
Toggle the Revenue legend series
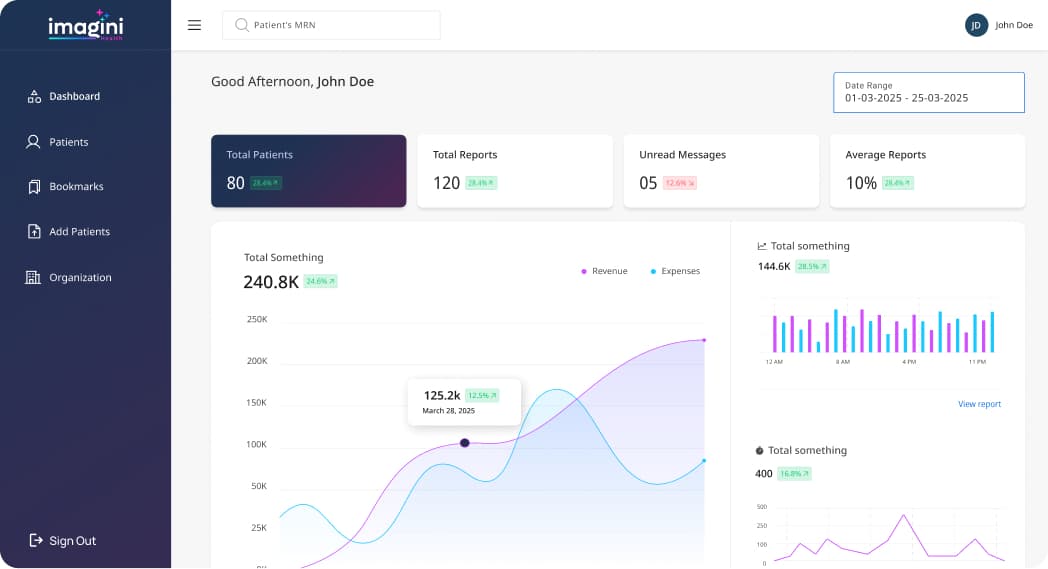604,271
